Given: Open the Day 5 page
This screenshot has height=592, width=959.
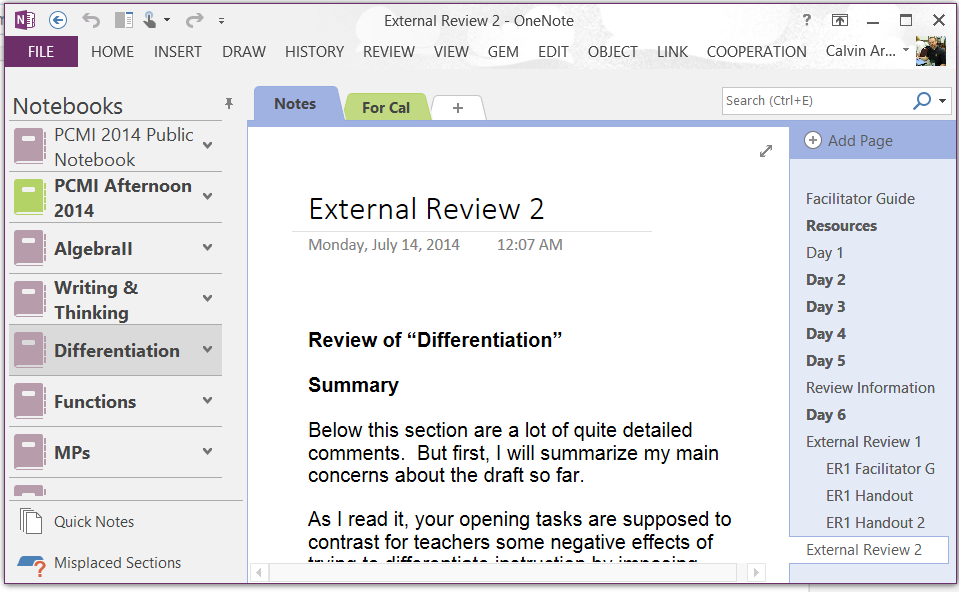Looking at the screenshot, I should [826, 360].
